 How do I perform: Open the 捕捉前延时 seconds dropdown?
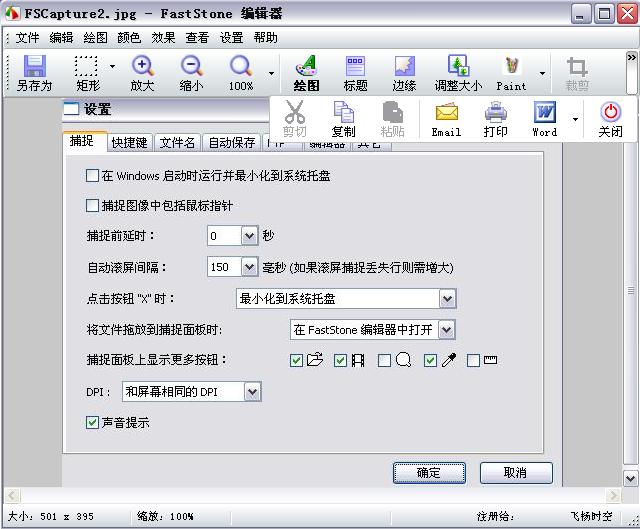pos(249,236)
